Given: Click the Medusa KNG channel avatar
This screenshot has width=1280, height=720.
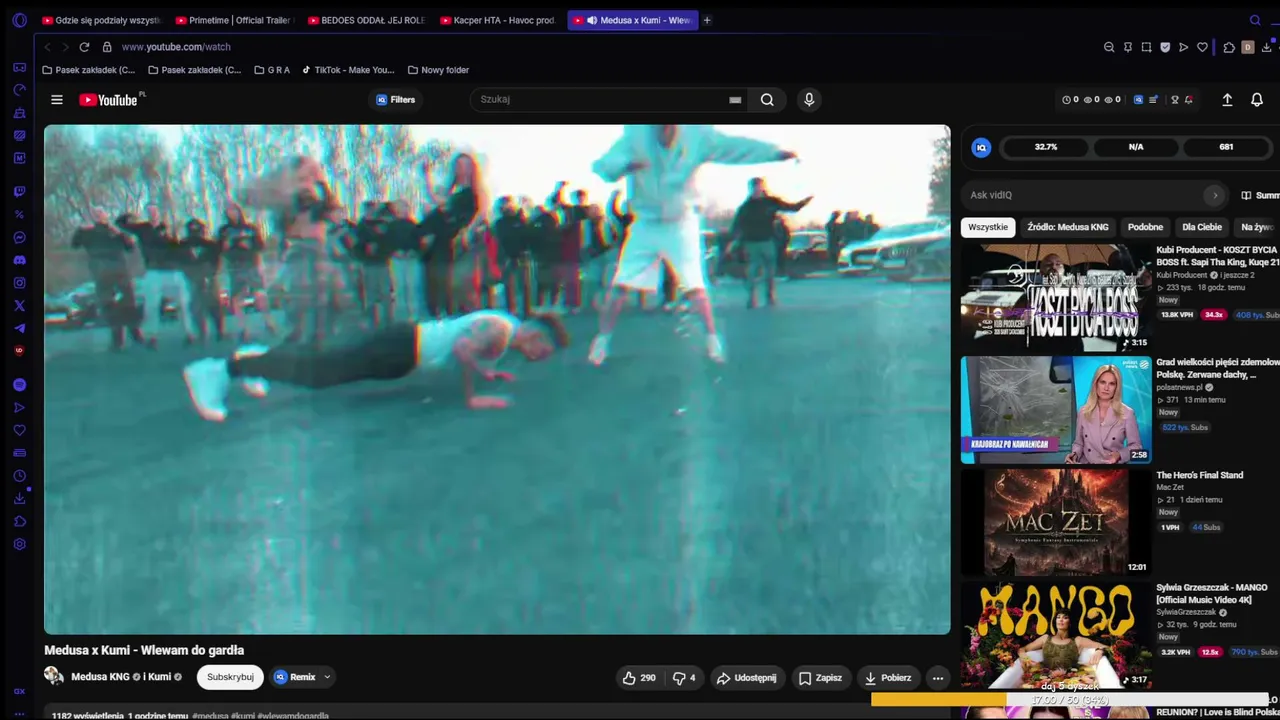Looking at the screenshot, I should [x=54, y=676].
